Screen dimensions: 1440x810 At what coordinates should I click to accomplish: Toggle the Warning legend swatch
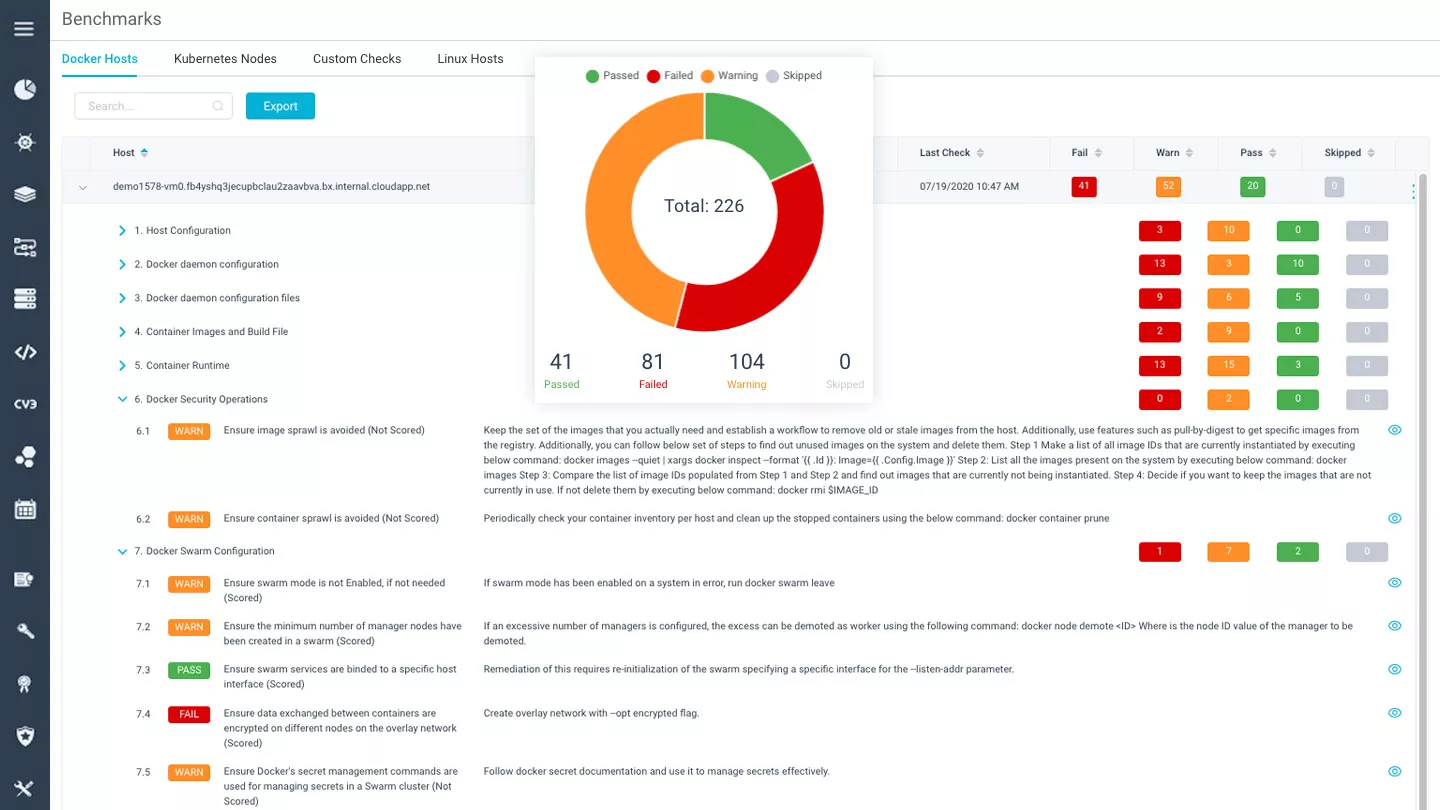(707, 75)
